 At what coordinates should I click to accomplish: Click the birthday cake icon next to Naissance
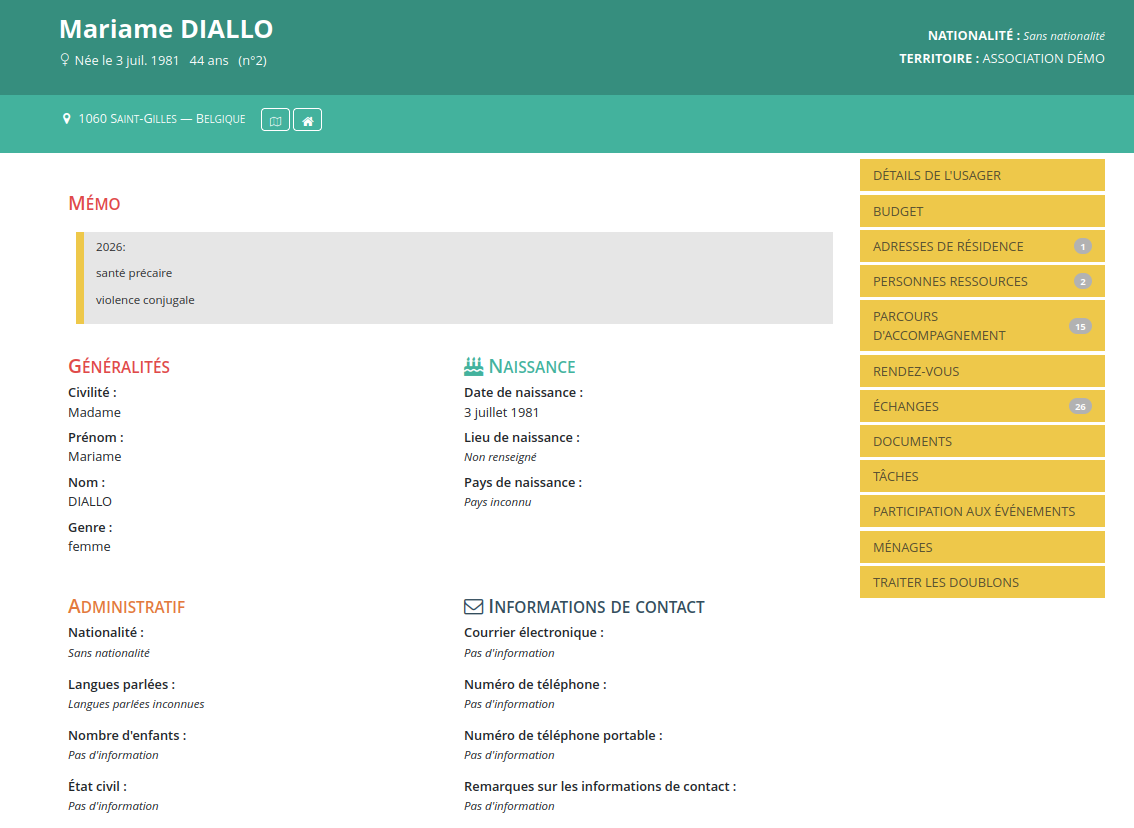click(474, 367)
